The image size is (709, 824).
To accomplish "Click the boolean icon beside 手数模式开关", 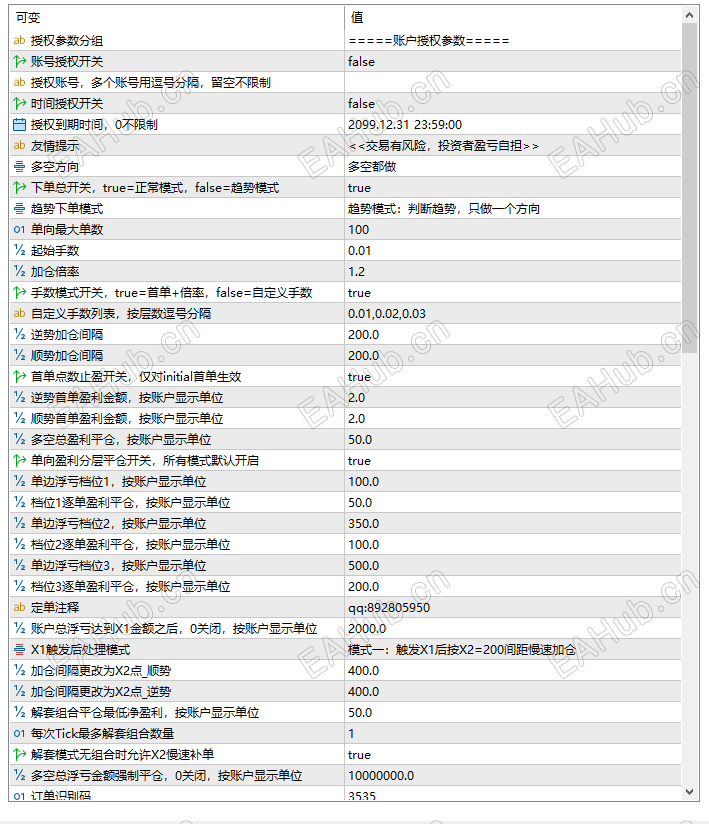I will 19,293.
